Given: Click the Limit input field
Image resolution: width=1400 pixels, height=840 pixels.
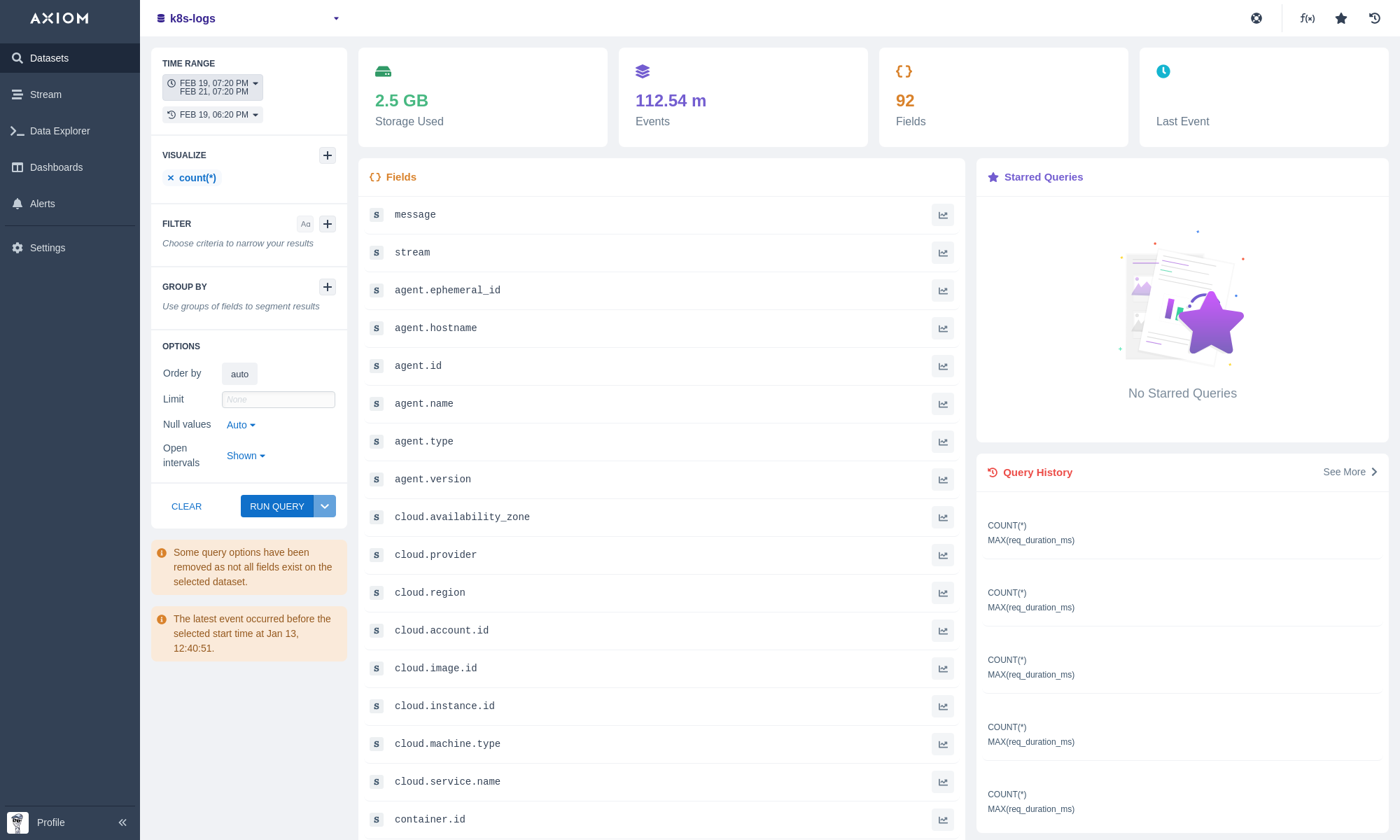Looking at the screenshot, I should click(279, 400).
